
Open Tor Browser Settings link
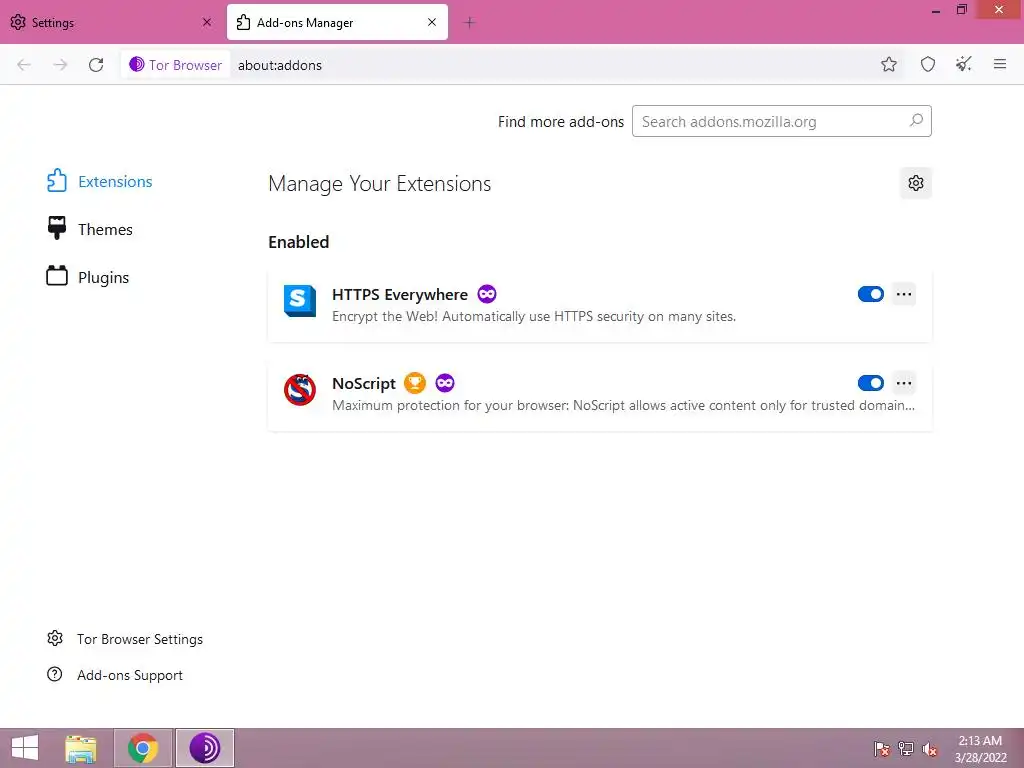pyautogui.click(x=125, y=639)
